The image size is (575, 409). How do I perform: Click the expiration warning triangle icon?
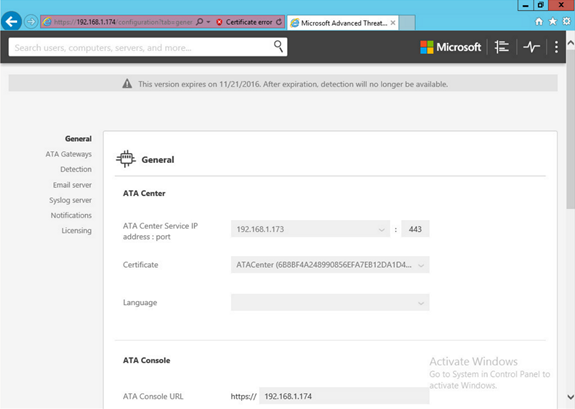click(x=127, y=84)
